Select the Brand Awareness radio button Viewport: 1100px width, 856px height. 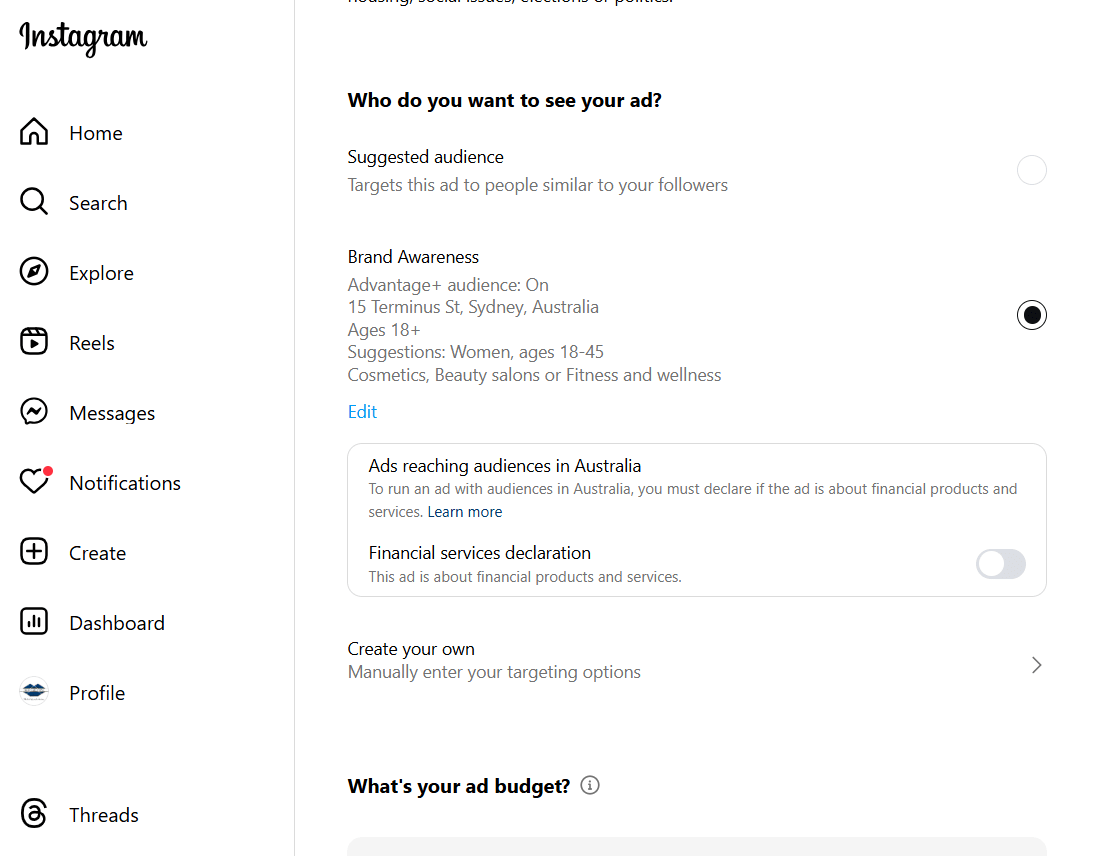[1031, 315]
